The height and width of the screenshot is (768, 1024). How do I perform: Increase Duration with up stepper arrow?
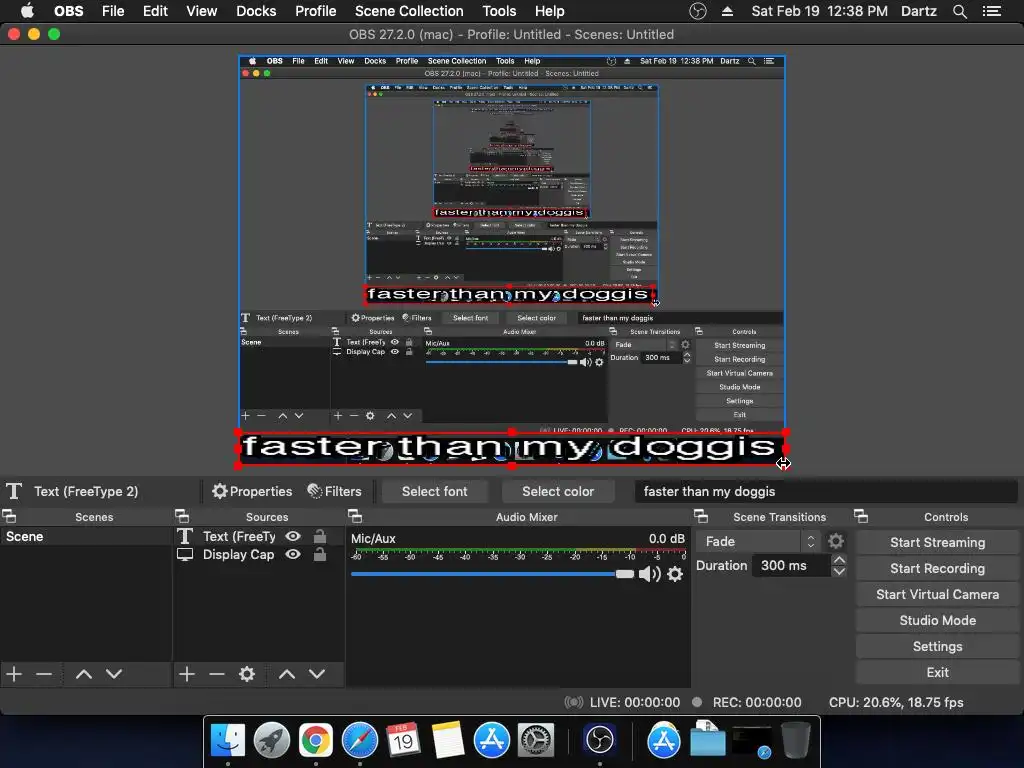tap(839, 560)
